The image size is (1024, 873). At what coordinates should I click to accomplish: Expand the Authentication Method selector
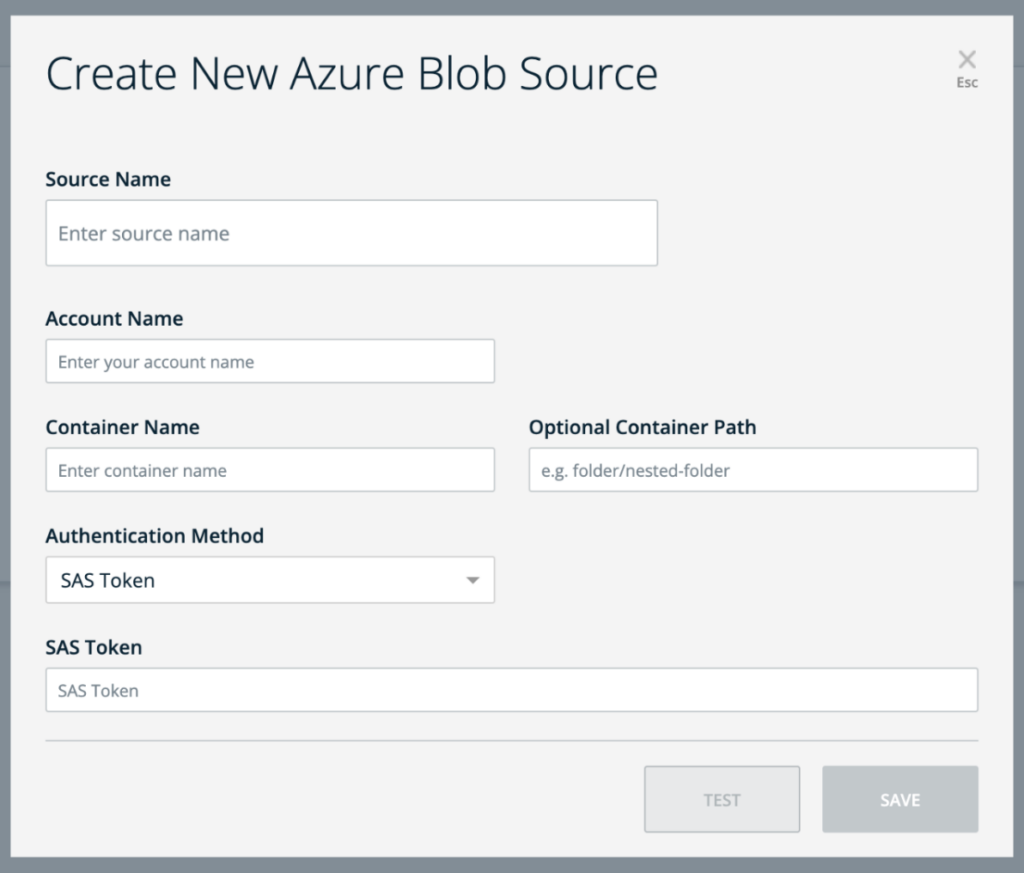pyautogui.click(x=270, y=579)
